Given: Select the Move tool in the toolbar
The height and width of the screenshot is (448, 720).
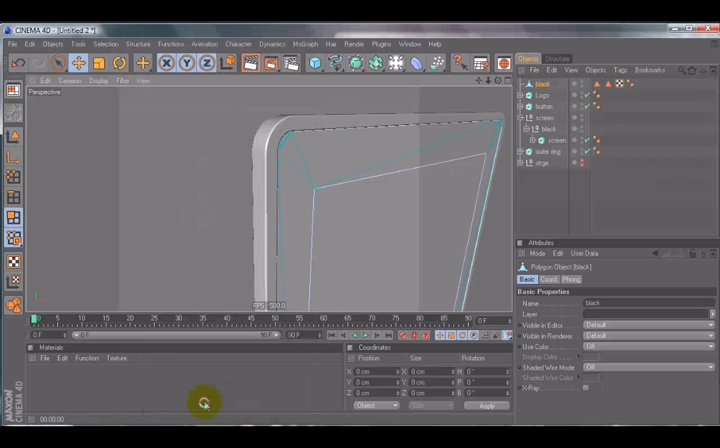Looking at the screenshot, I should (79, 63).
